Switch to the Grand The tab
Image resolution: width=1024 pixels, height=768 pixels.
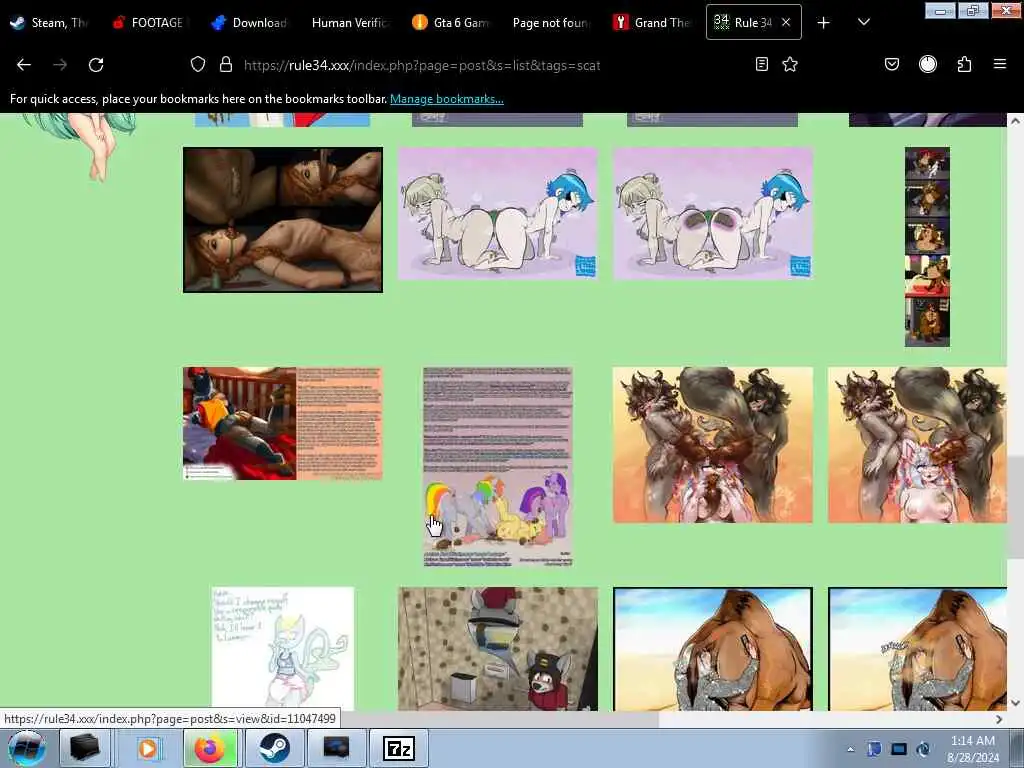coord(652,23)
